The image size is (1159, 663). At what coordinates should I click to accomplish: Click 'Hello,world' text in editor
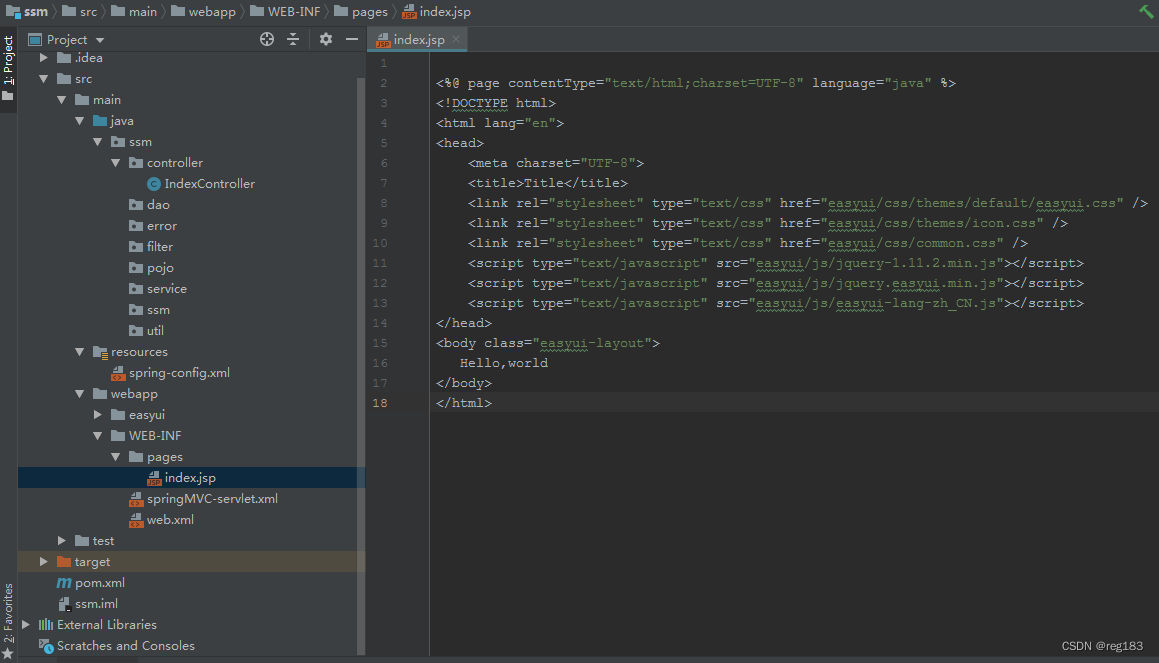point(504,363)
